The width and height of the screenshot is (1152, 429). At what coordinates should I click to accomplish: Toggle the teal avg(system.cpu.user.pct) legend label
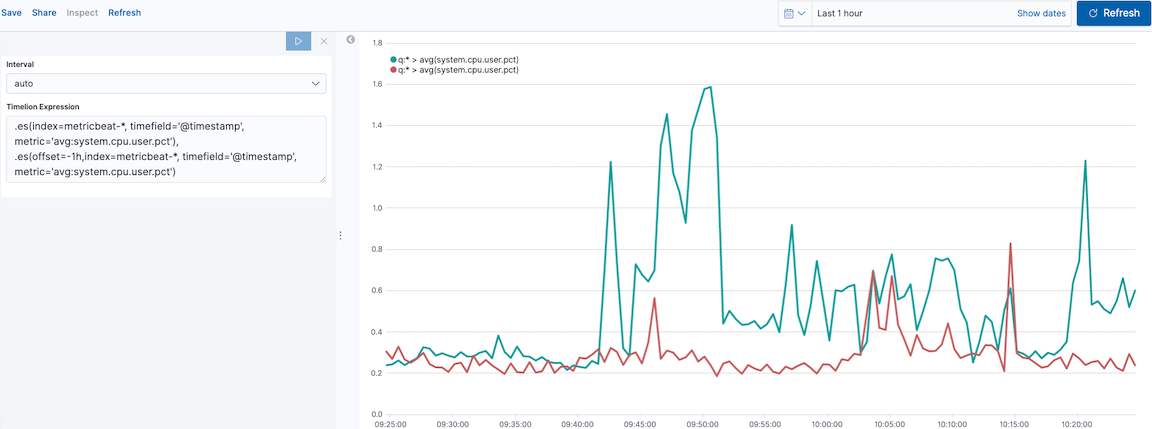(458, 60)
